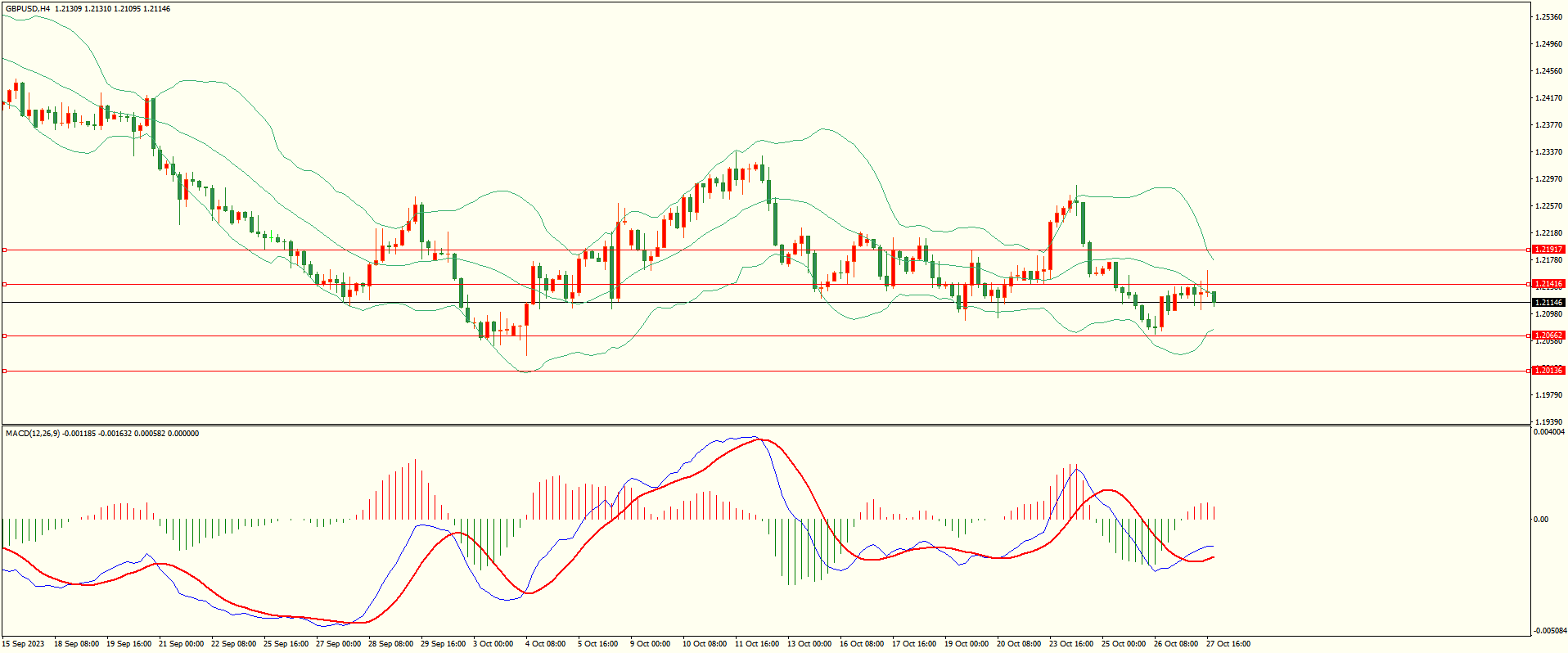
Task: Click the 9 Oct 00:00 time label
Action: 650,644
